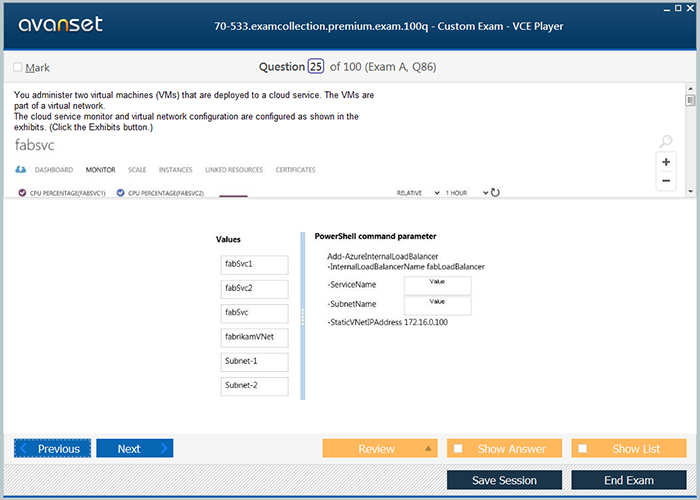This screenshot has width=700, height=500.
Task: Open the LINKED RESOURCES tab
Action: click(x=234, y=170)
